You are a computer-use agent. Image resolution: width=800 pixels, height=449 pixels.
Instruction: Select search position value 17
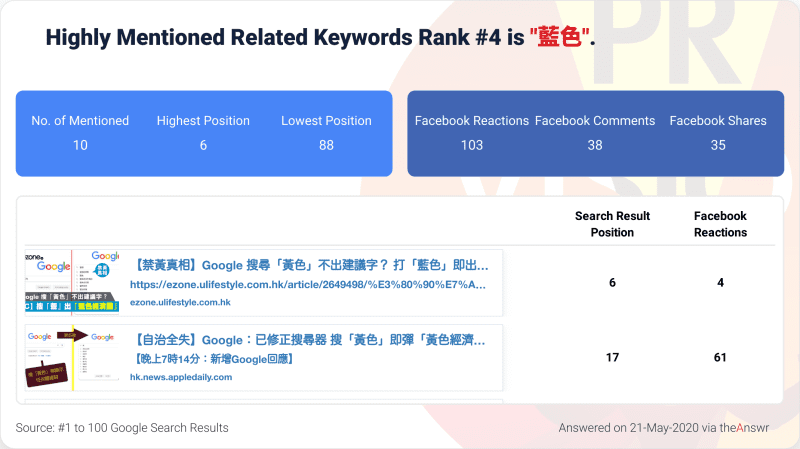(x=612, y=358)
